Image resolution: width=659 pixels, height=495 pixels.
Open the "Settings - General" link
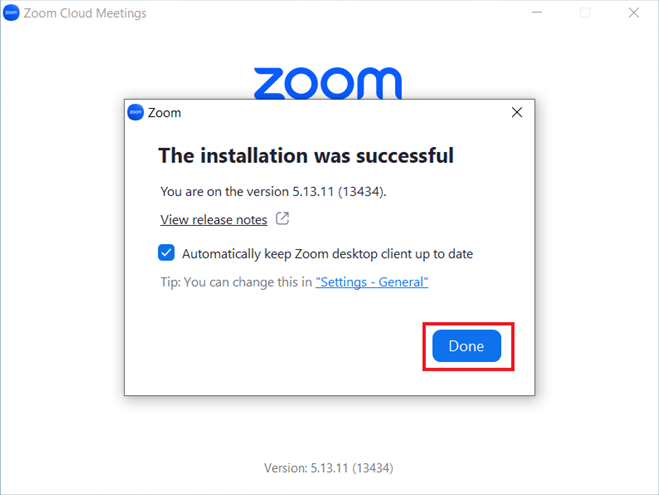point(372,282)
